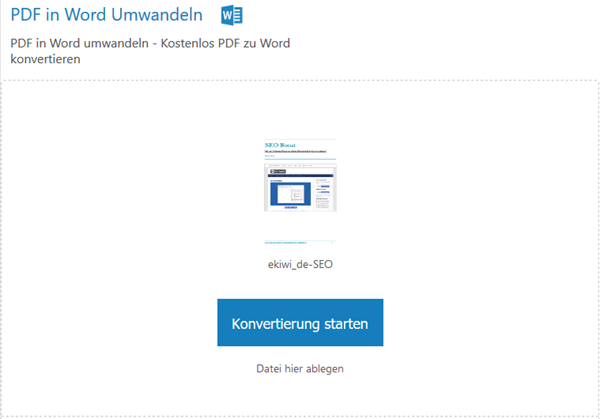Viewport: 600px width, 419px height.
Task: Open the PDF in Word Umwandeln heading
Action: pos(106,15)
